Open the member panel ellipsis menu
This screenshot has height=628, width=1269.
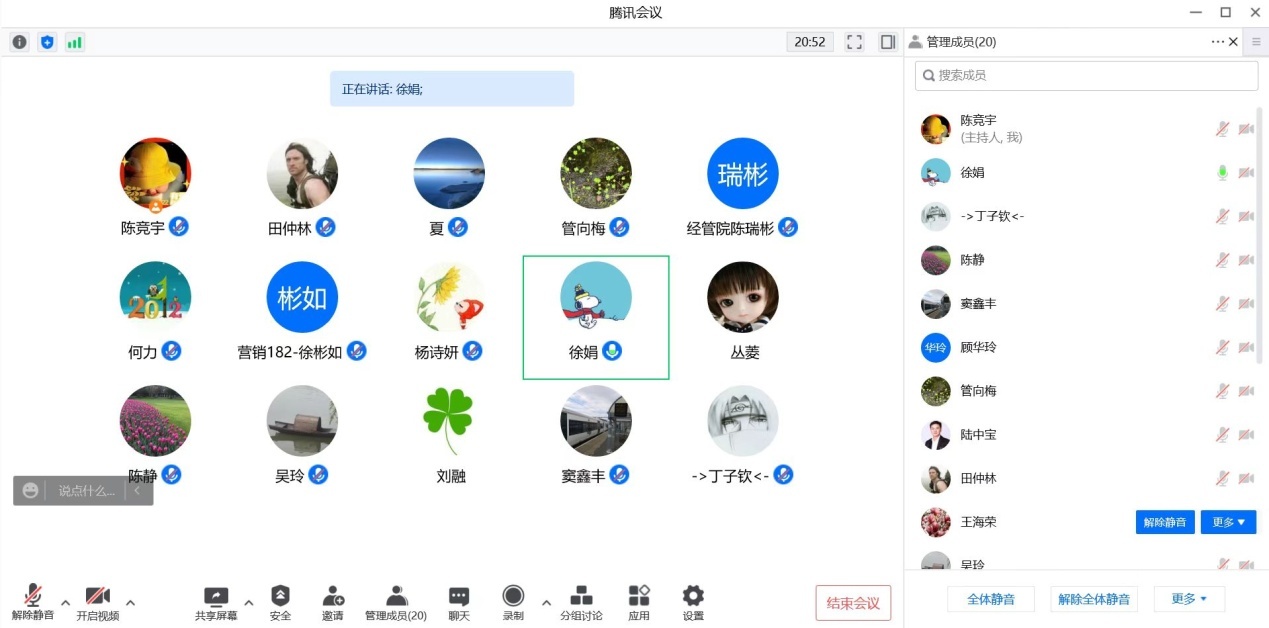click(1217, 42)
